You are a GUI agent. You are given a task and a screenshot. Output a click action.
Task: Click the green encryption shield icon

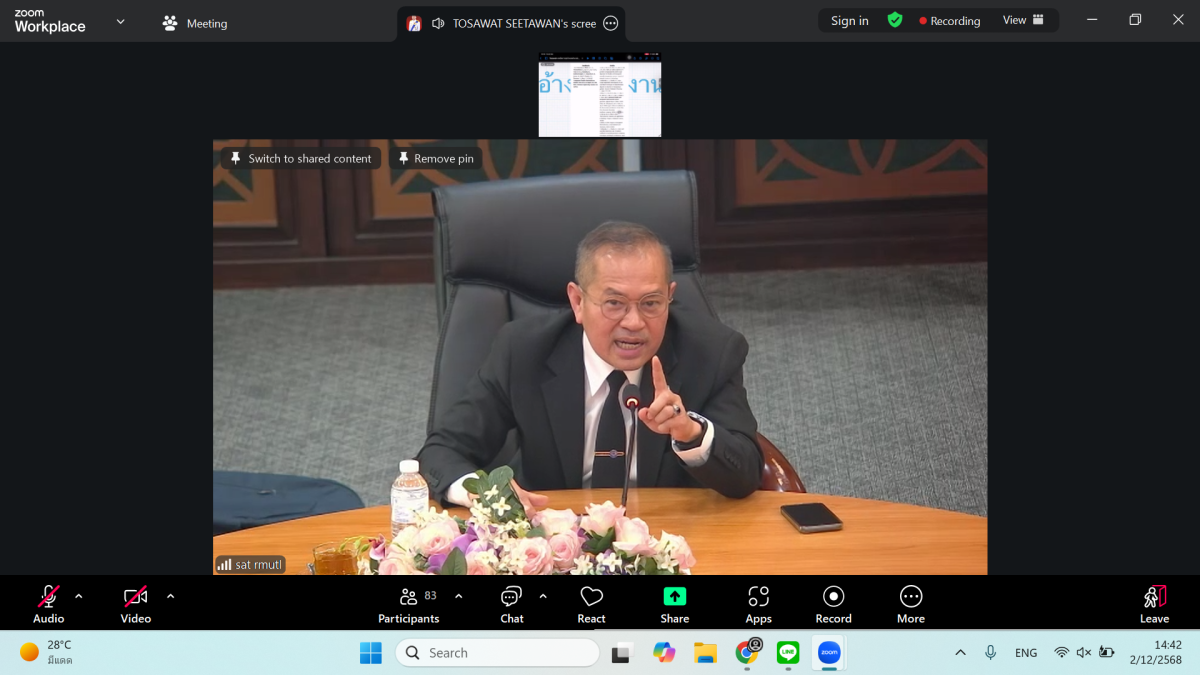(895, 20)
